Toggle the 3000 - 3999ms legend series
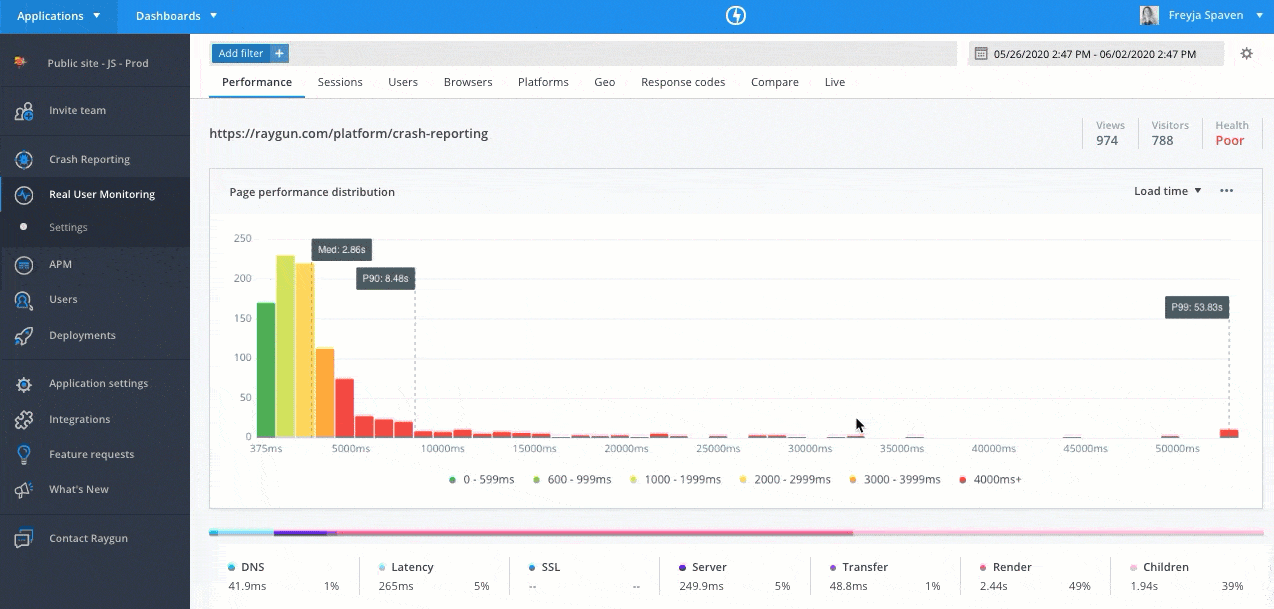The width and height of the screenshot is (1274, 609). point(895,480)
